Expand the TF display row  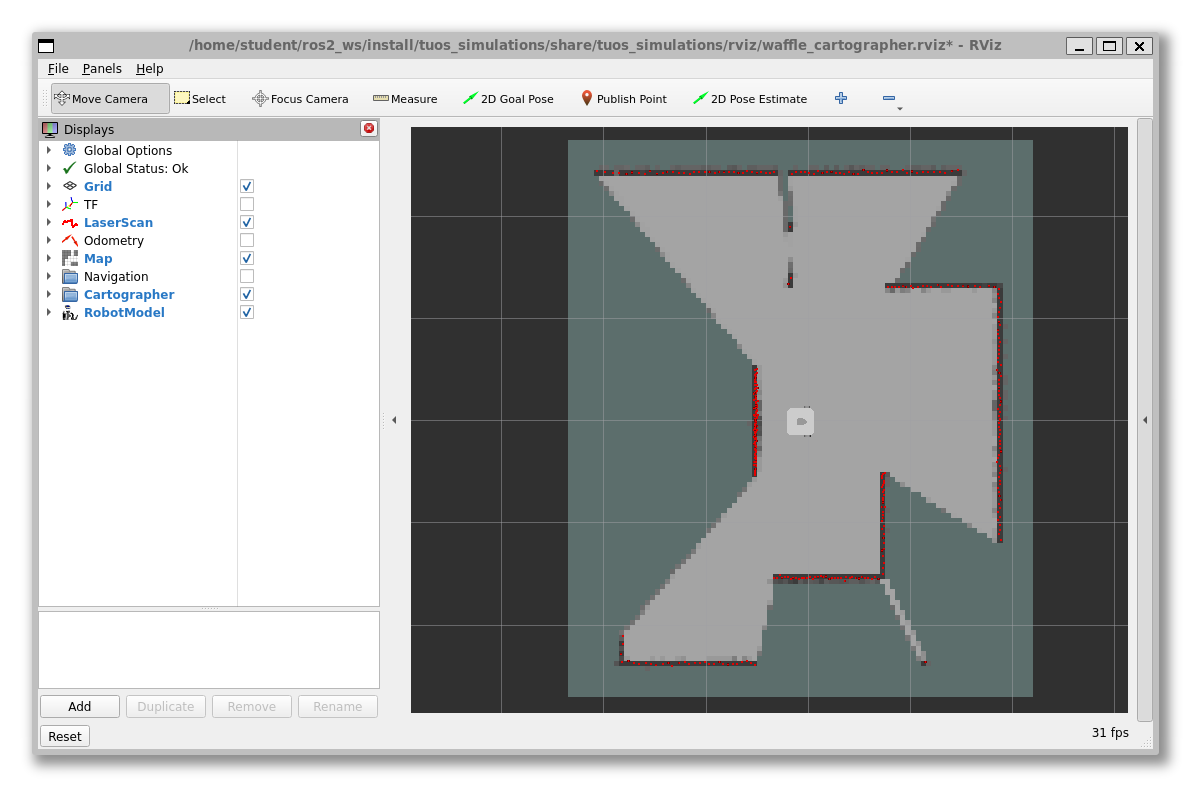click(49, 204)
